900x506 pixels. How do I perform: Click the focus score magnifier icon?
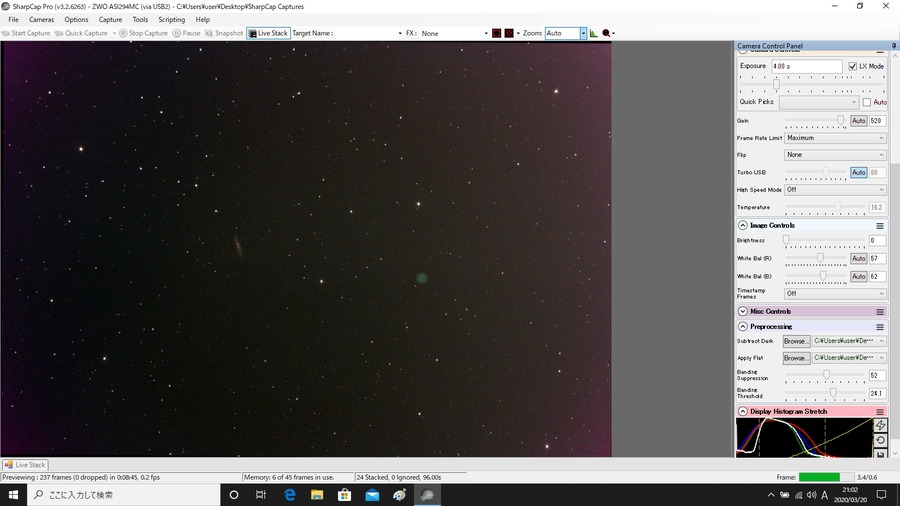click(x=606, y=33)
